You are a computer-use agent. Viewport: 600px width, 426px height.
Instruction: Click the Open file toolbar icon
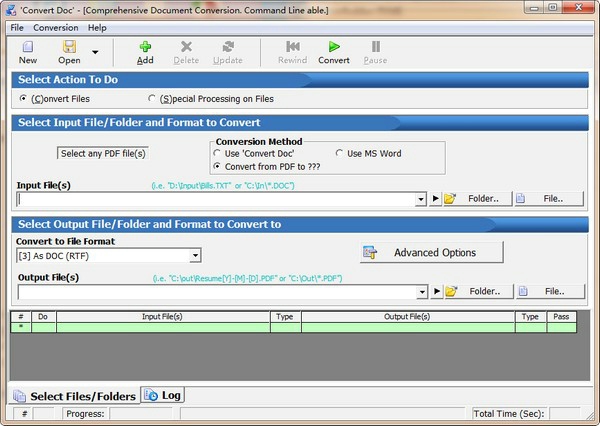pos(69,47)
